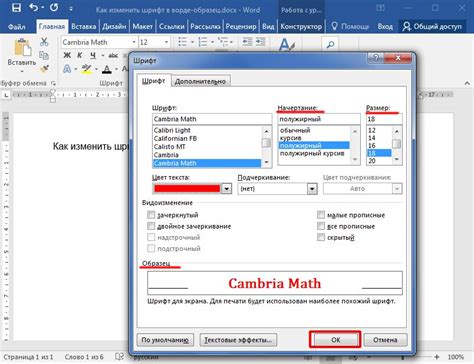Screen dimensions: 474x364
Task: Switch to the Дизайн ribbon tab
Action: tap(114, 26)
